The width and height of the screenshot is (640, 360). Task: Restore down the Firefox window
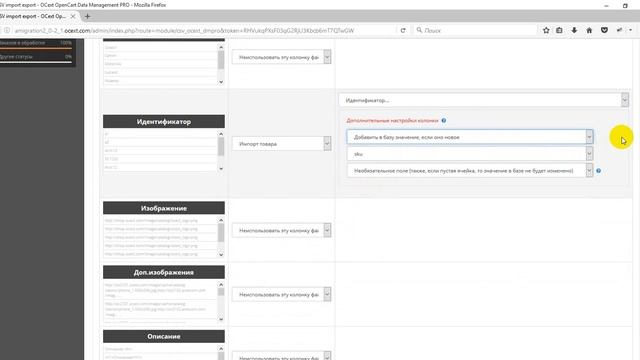pyautogui.click(x=625, y=5)
